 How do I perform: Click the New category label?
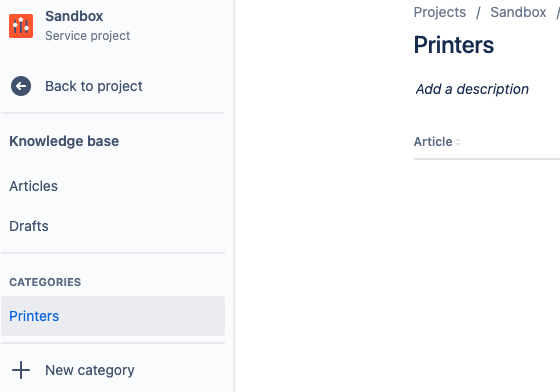point(90,370)
